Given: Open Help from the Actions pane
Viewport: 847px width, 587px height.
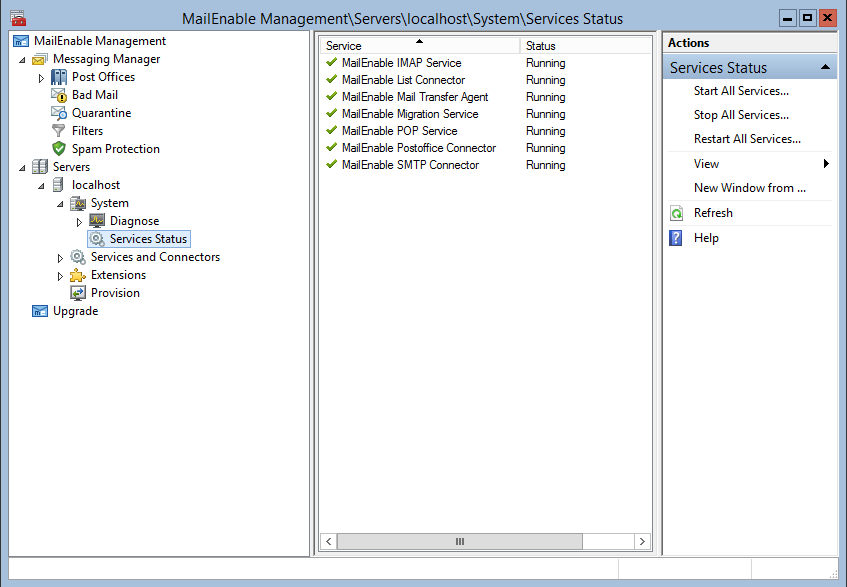Looking at the screenshot, I should tap(706, 238).
